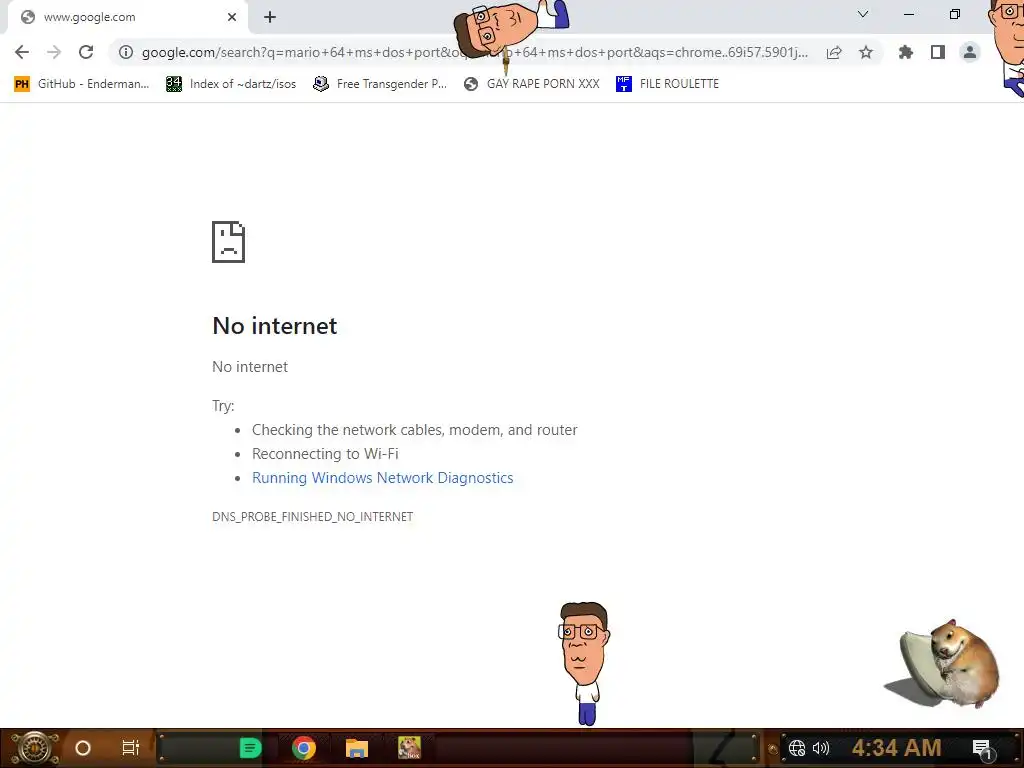Image resolution: width=1024 pixels, height=768 pixels.
Task: Click the DNS_PROBE_FINISHED_NO_INTERNET error code
Action: tap(313, 517)
